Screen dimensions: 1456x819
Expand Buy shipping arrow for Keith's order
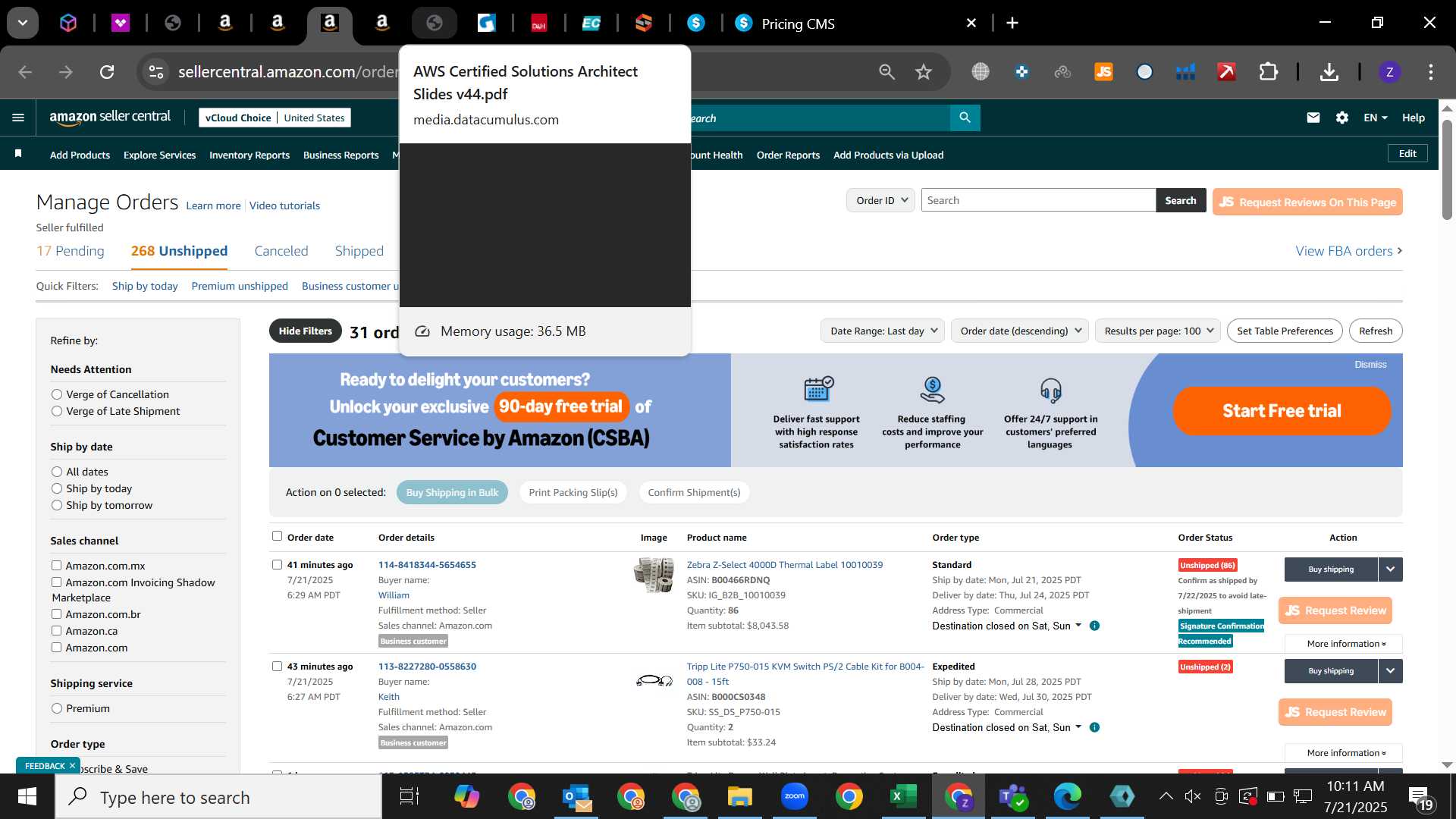click(1390, 670)
